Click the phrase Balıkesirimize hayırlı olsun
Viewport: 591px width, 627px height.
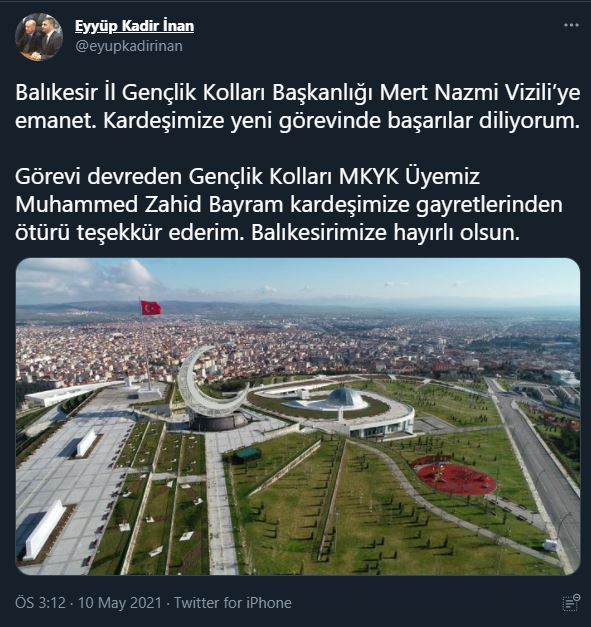point(385,233)
